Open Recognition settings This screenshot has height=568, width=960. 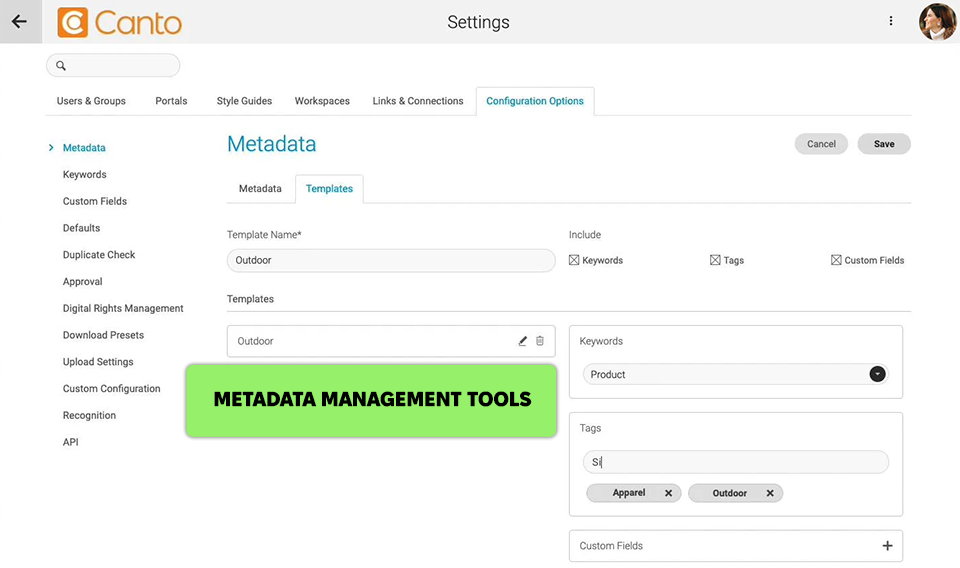(89, 415)
